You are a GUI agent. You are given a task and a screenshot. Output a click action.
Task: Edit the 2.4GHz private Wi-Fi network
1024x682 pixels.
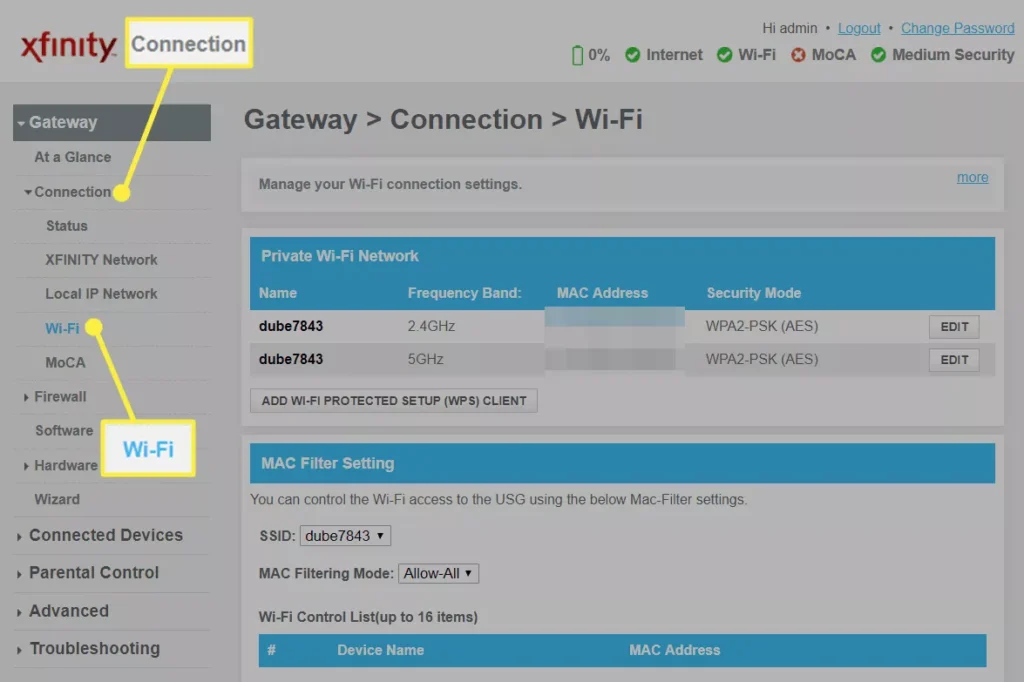click(952, 326)
